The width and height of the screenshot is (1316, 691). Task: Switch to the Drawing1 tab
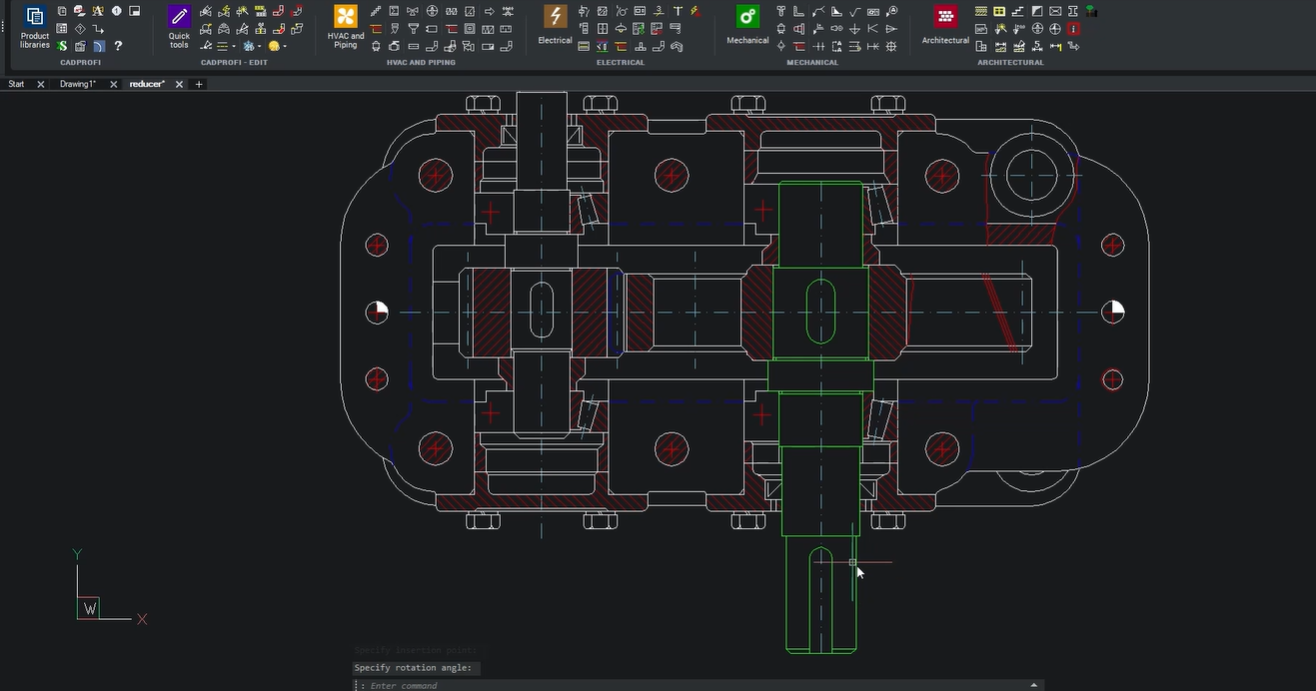(77, 84)
